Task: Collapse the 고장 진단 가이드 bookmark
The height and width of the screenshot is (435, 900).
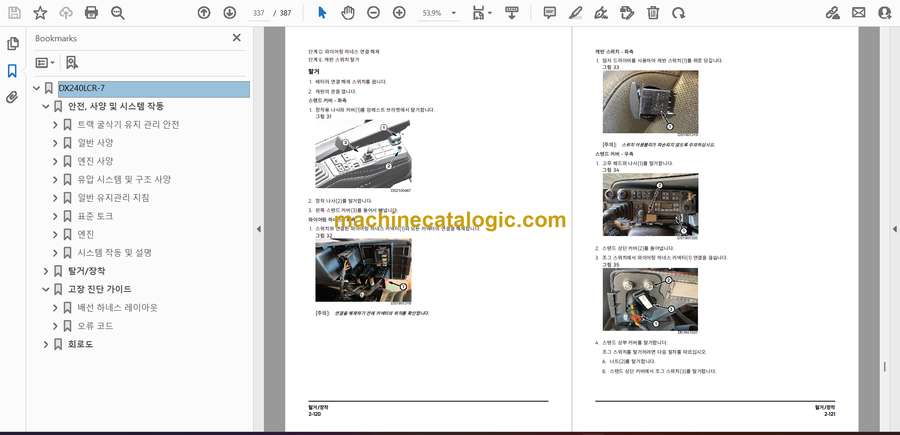Action: click(x=45, y=289)
